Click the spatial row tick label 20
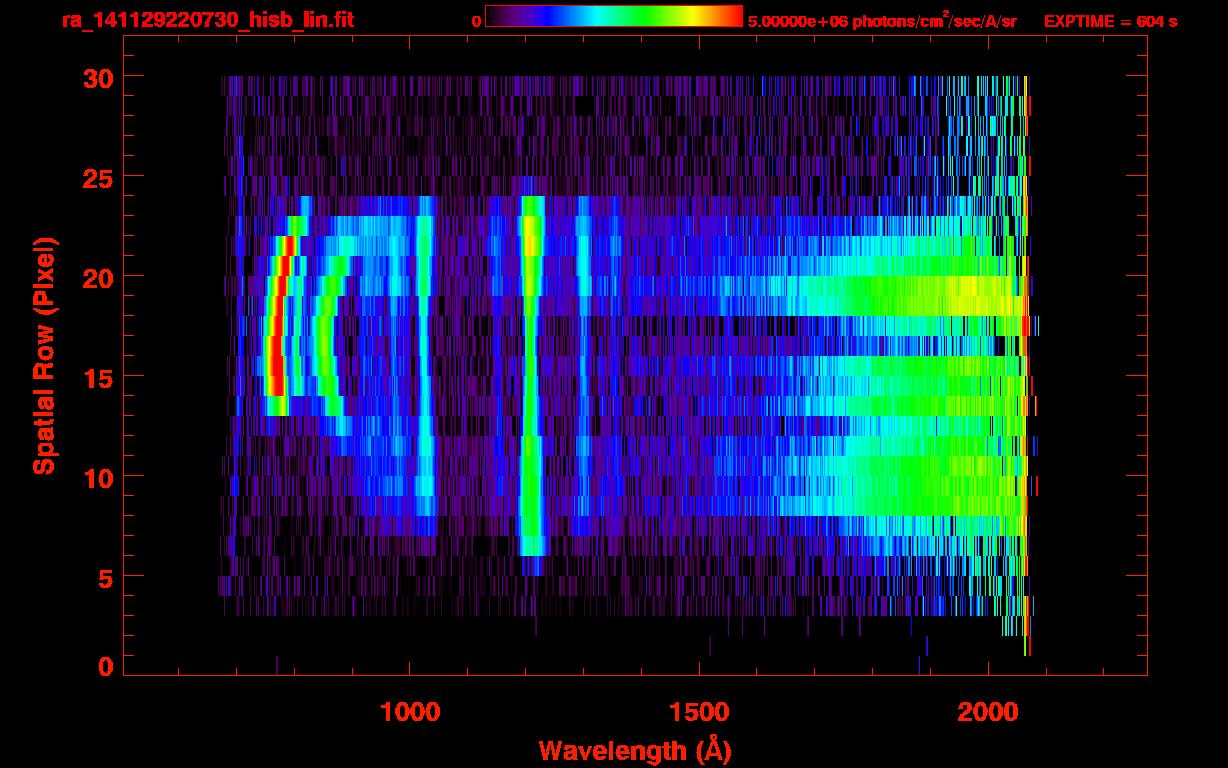The width and height of the screenshot is (1228, 768). 97,276
